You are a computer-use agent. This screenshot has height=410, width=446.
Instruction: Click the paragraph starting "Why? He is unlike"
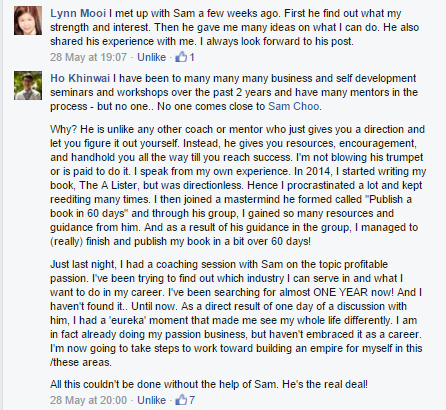[x=238, y=185]
